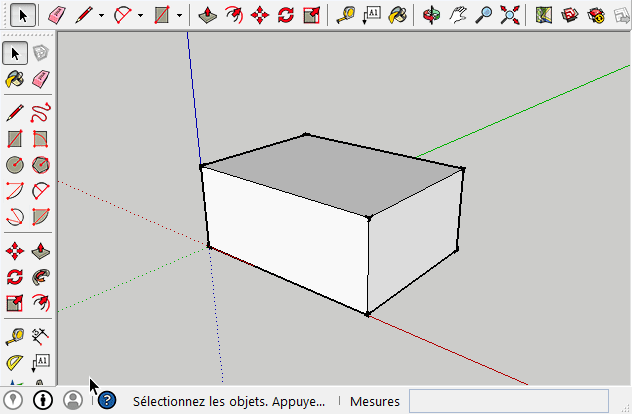The width and height of the screenshot is (632, 414).
Task: Activate the Orbit tool
Action: click(x=431, y=15)
